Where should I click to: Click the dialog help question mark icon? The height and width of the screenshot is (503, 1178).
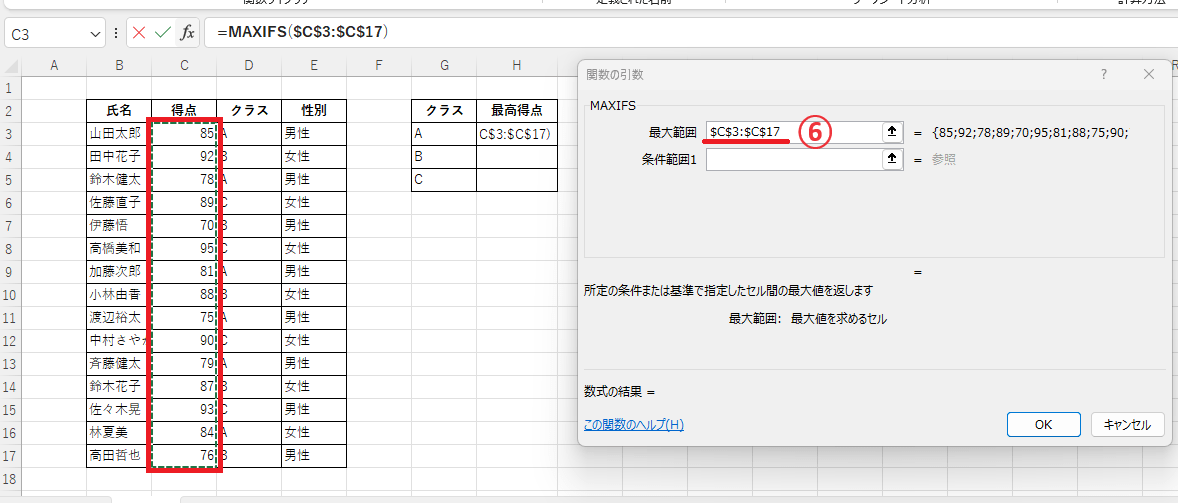click(1104, 74)
